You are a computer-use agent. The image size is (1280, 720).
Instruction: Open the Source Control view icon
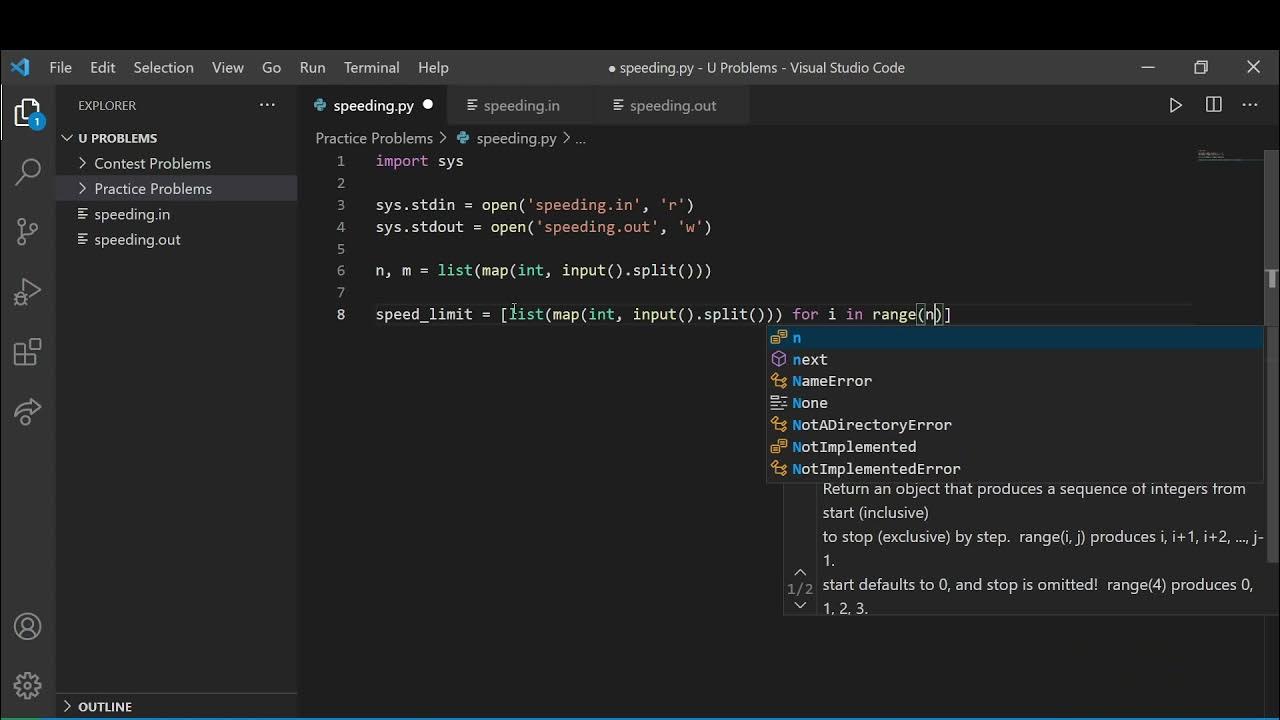point(28,231)
